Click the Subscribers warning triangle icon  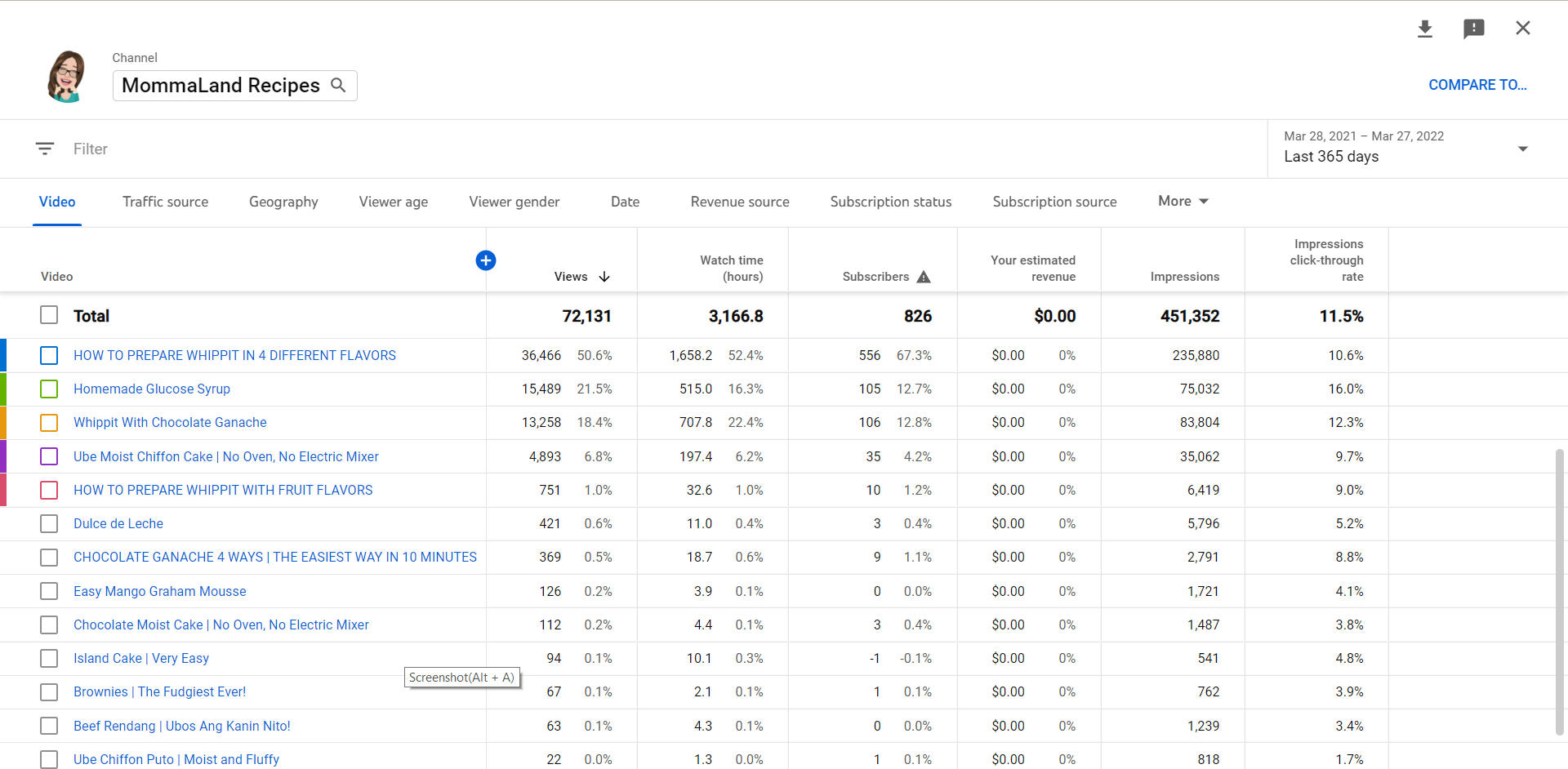[x=924, y=277]
